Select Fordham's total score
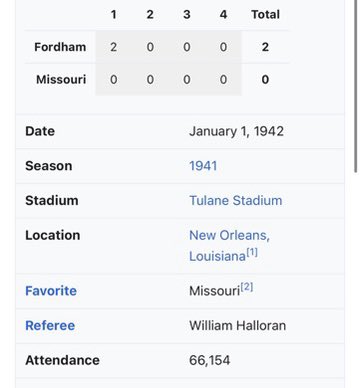Image resolution: width=360 pixels, height=388 pixels. point(265,47)
